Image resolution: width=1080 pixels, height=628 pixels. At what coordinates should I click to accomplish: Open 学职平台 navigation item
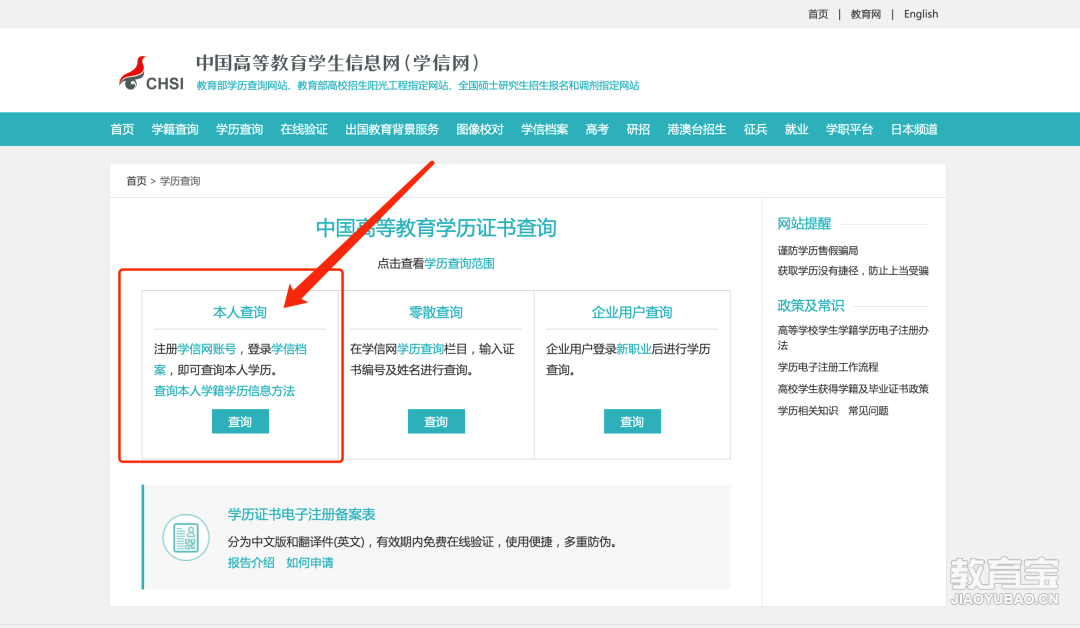click(849, 129)
